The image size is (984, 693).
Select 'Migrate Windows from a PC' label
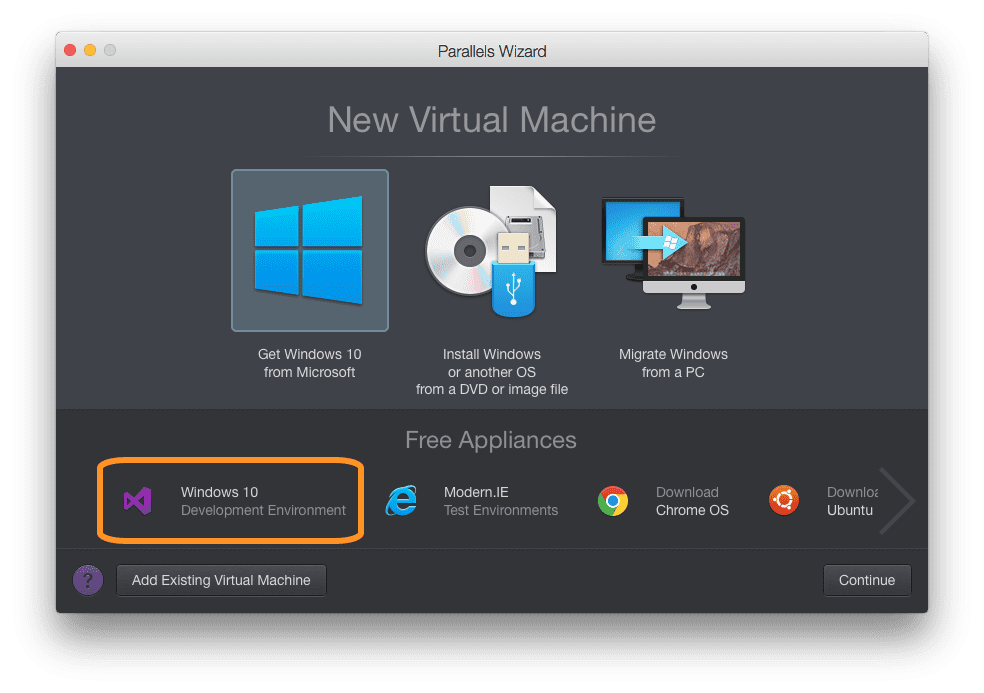click(x=673, y=363)
